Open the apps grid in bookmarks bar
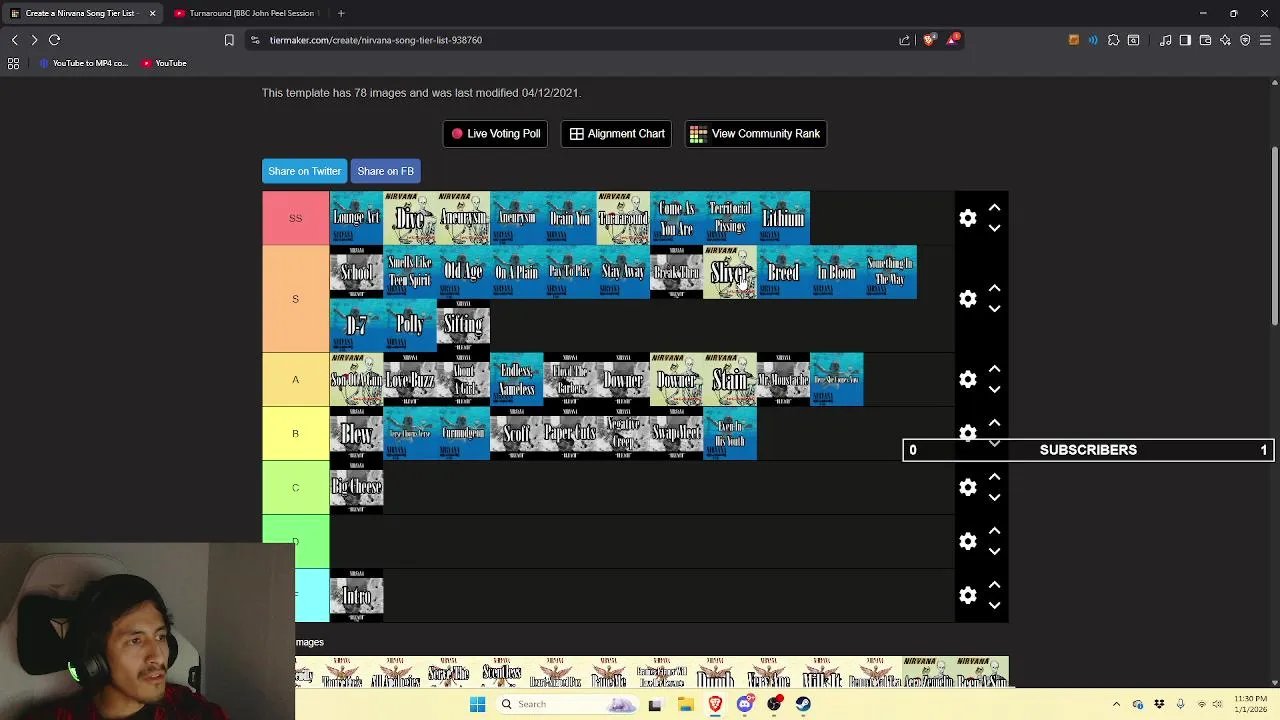 coord(14,63)
